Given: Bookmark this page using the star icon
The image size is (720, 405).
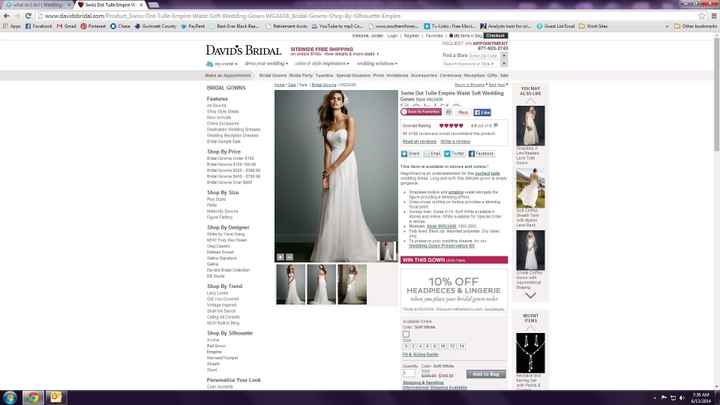Looking at the screenshot, I should (x=702, y=16).
